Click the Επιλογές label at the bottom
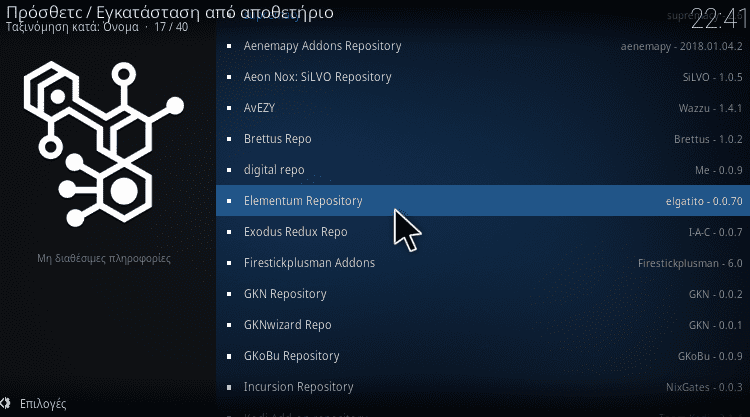 click(x=43, y=404)
